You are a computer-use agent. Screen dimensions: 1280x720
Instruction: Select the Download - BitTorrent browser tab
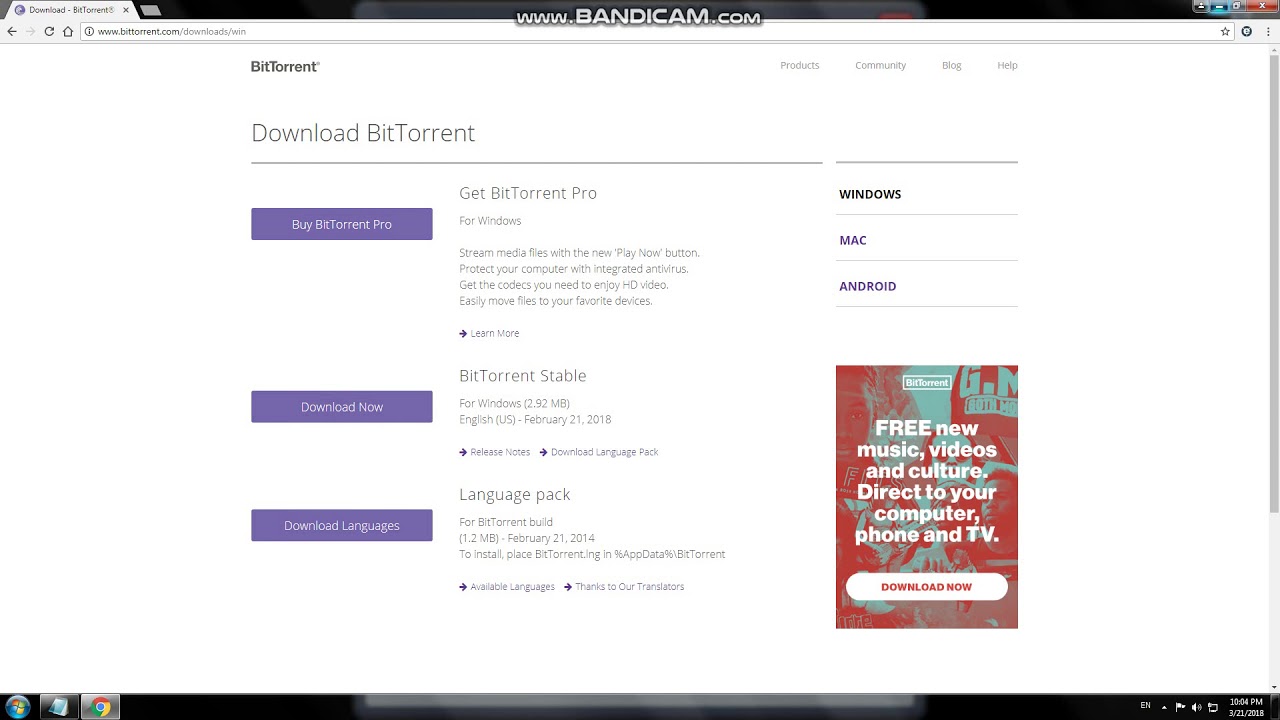(x=70, y=10)
